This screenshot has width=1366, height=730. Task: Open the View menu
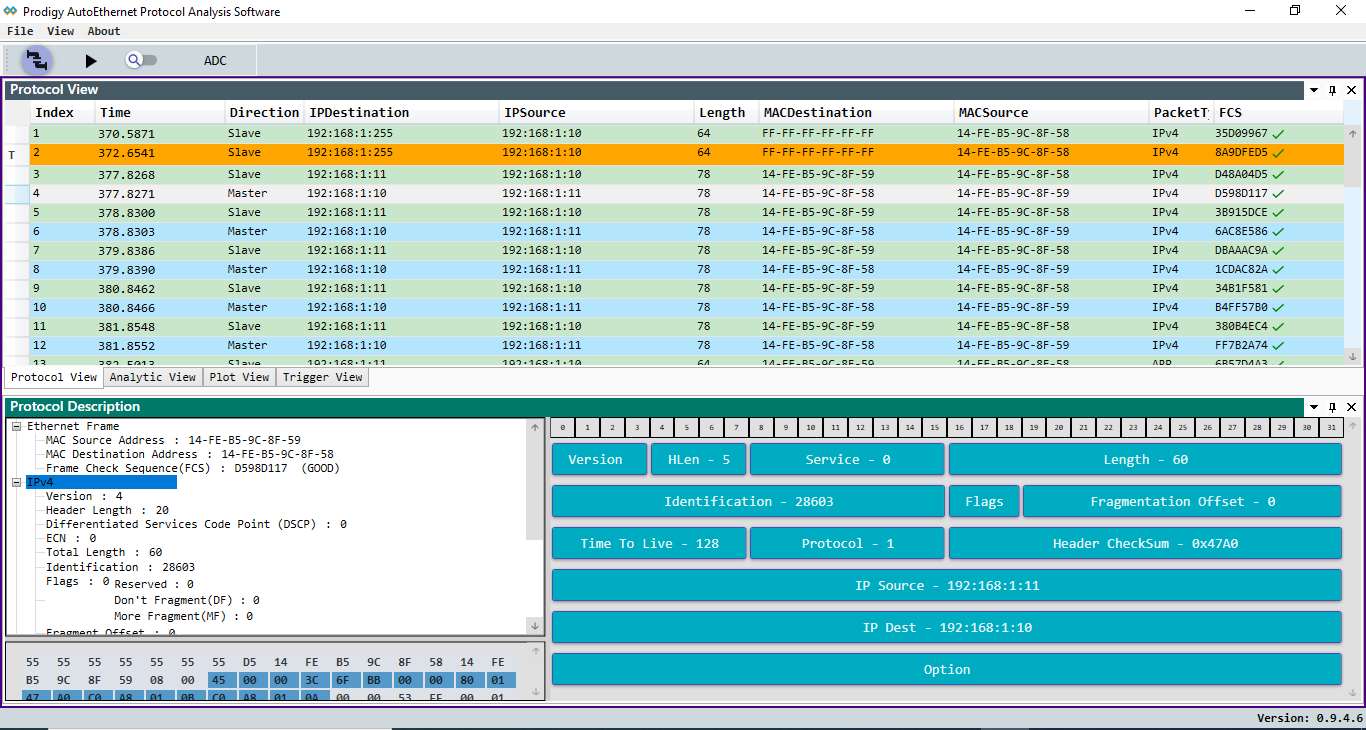click(x=60, y=31)
